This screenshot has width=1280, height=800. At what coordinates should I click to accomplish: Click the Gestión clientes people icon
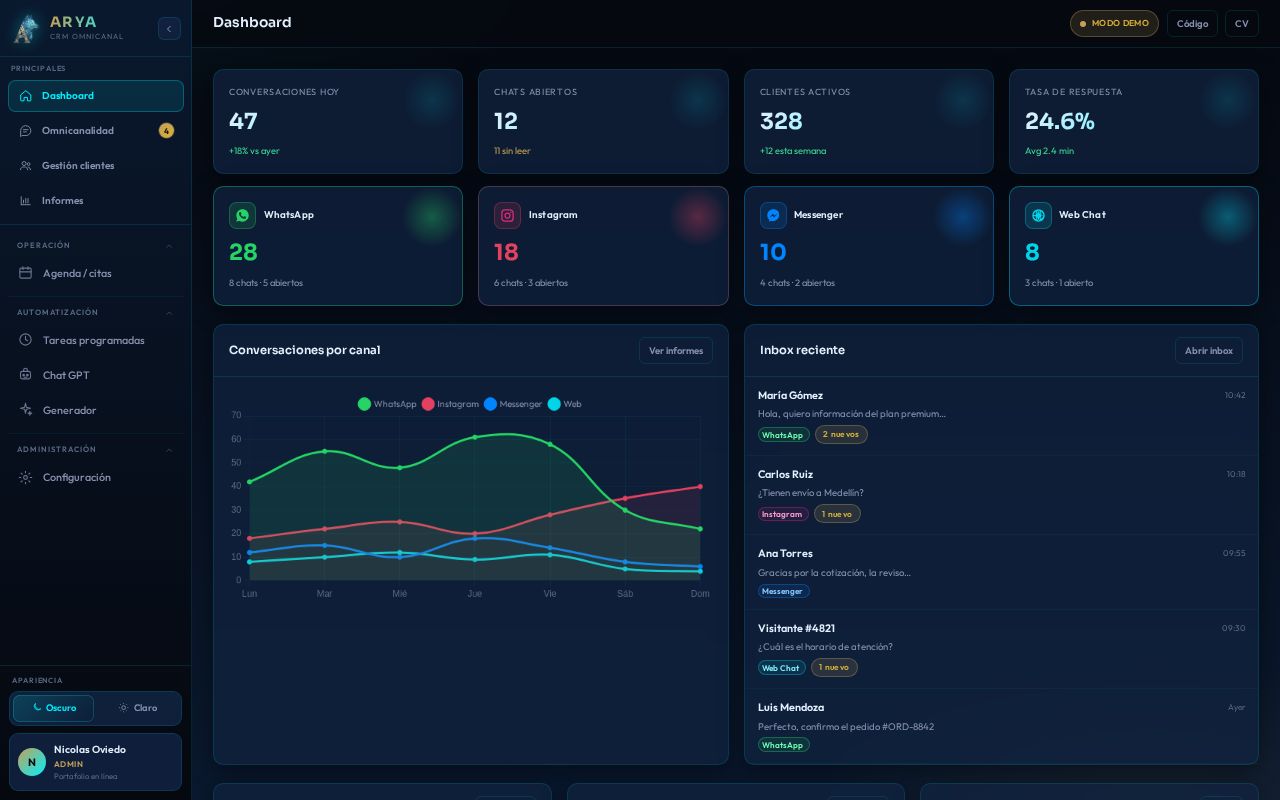[26, 166]
